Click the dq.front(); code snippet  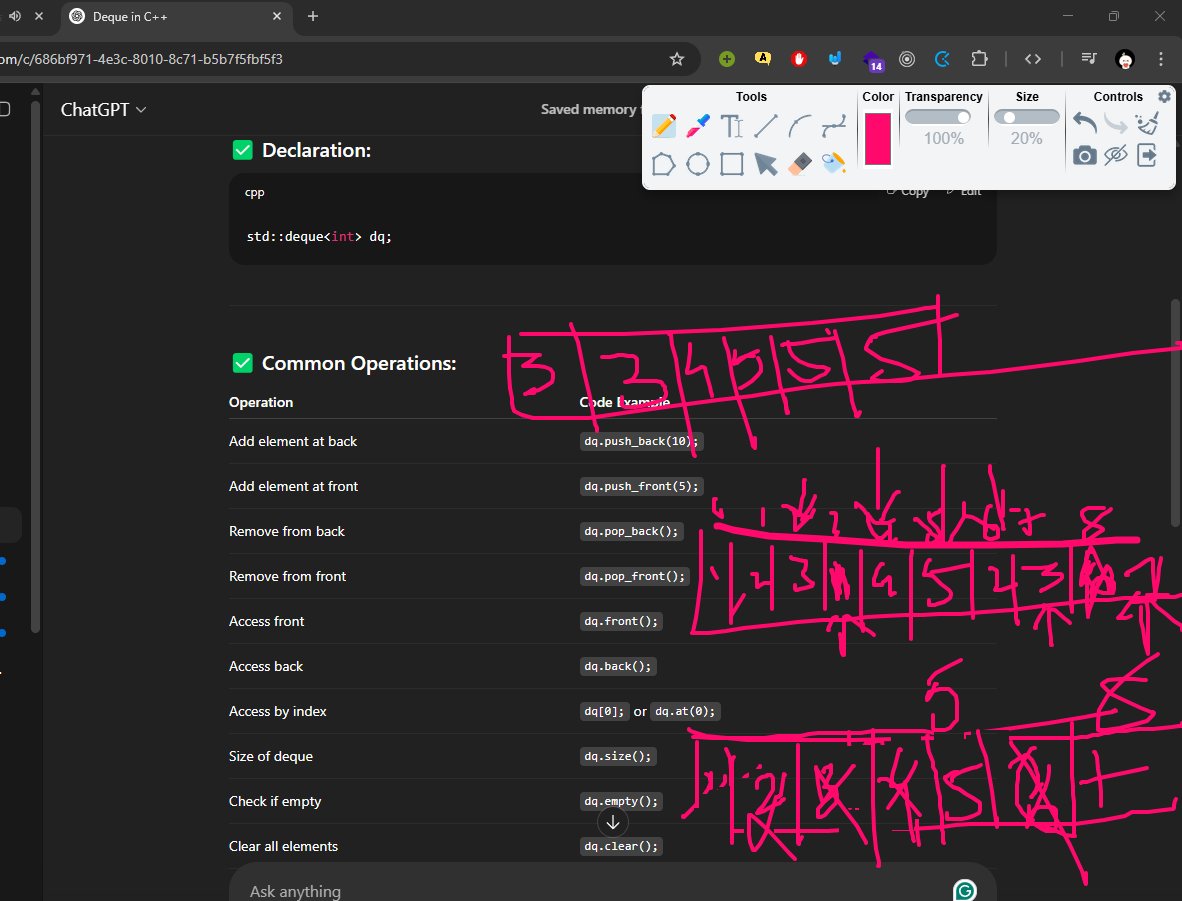pyautogui.click(x=620, y=621)
